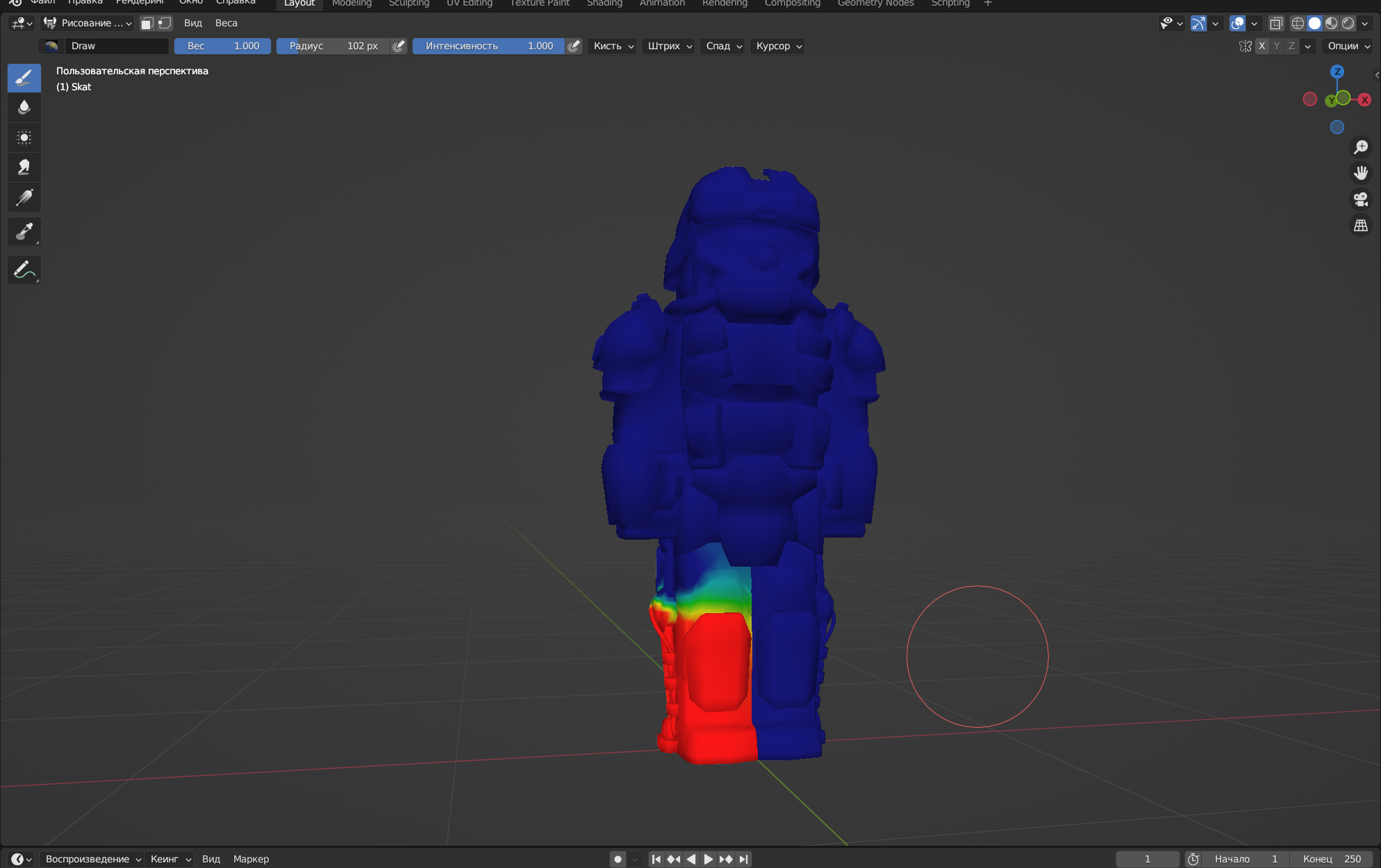Open the Курсор dropdown

(x=779, y=46)
